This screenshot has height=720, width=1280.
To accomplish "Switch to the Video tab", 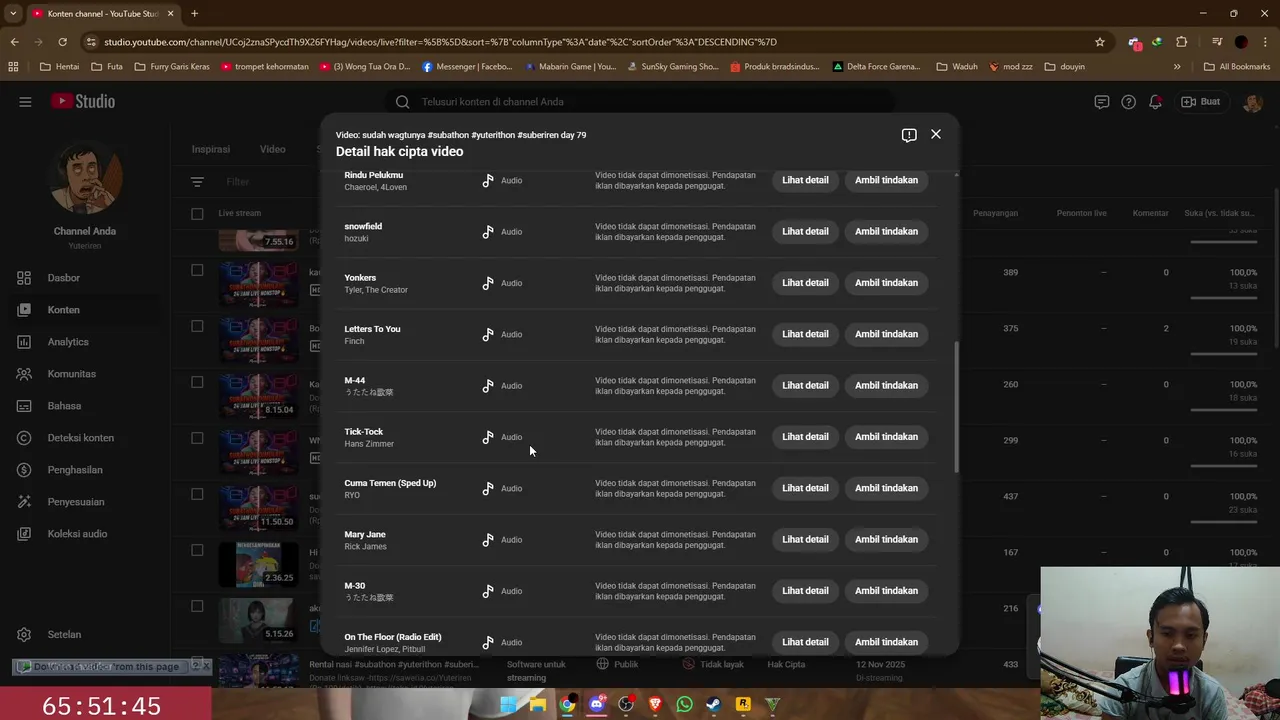I will click(273, 149).
